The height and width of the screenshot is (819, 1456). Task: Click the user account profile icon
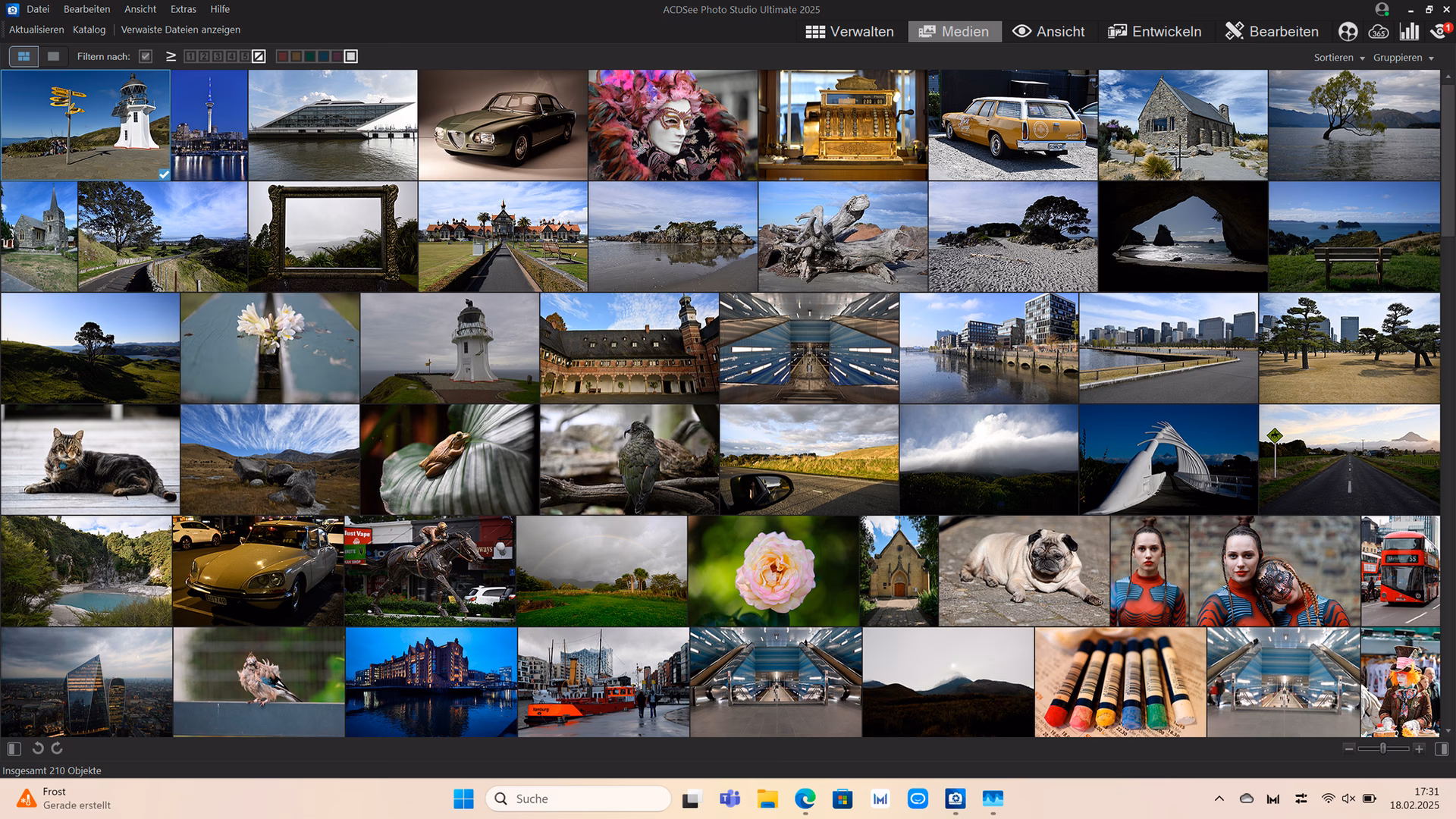[1382, 9]
